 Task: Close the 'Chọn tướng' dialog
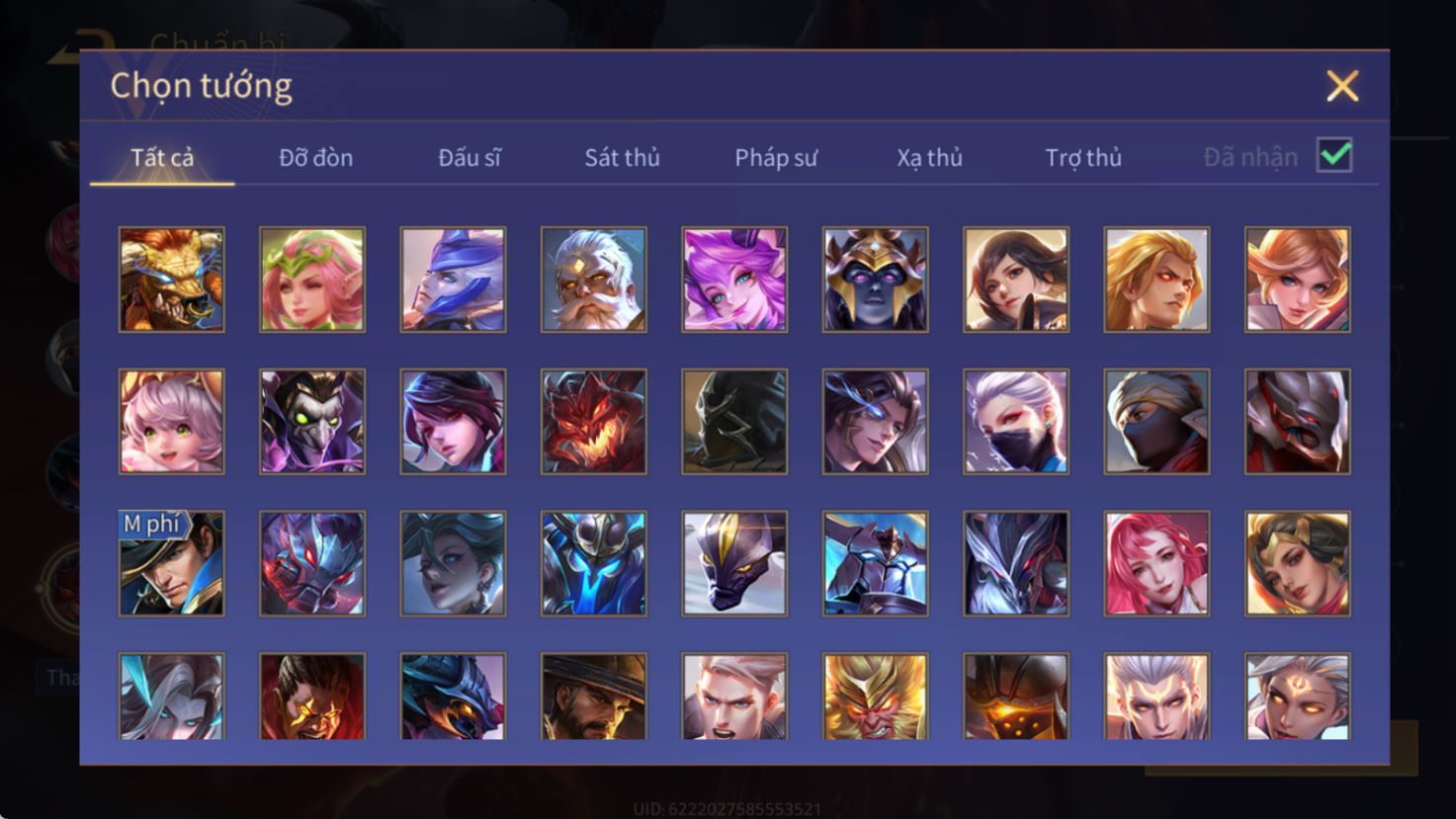click(1342, 86)
